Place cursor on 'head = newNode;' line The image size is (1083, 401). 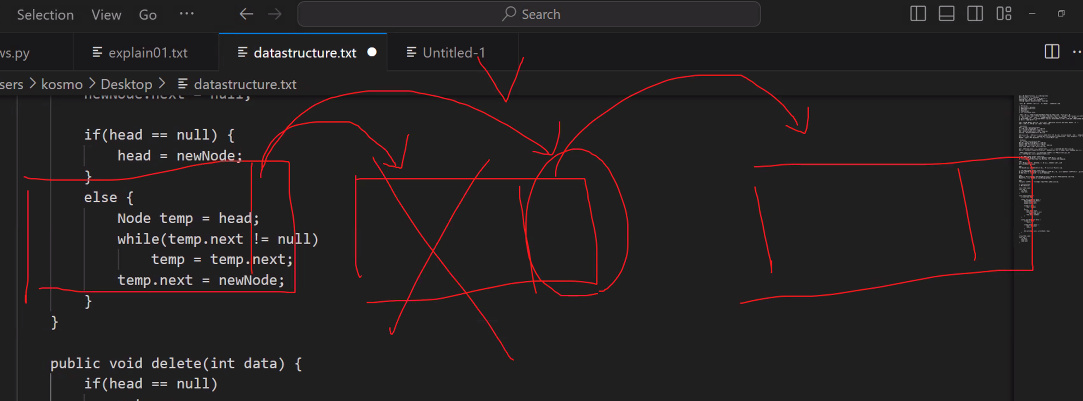pos(180,156)
